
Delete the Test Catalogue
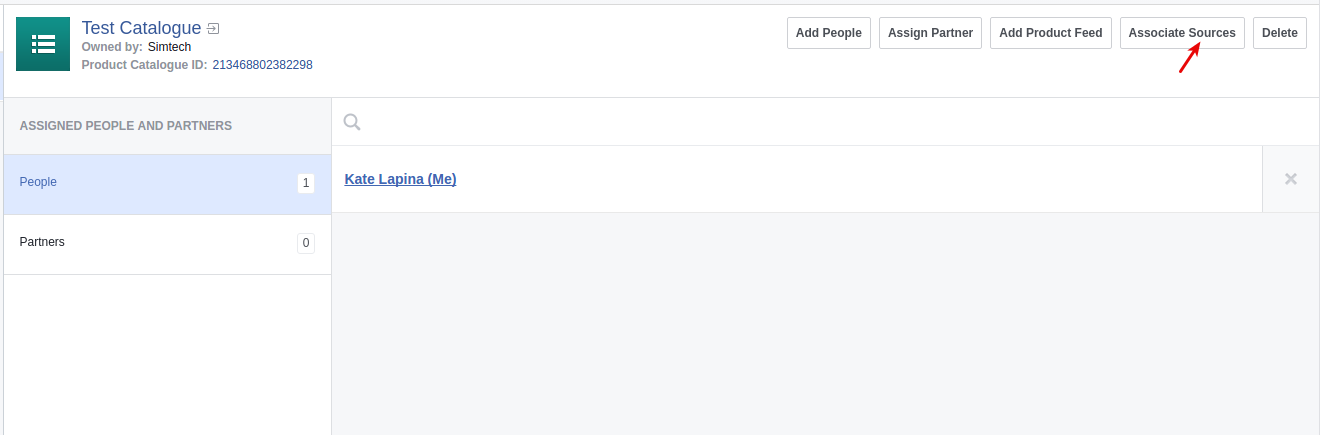click(x=1280, y=33)
